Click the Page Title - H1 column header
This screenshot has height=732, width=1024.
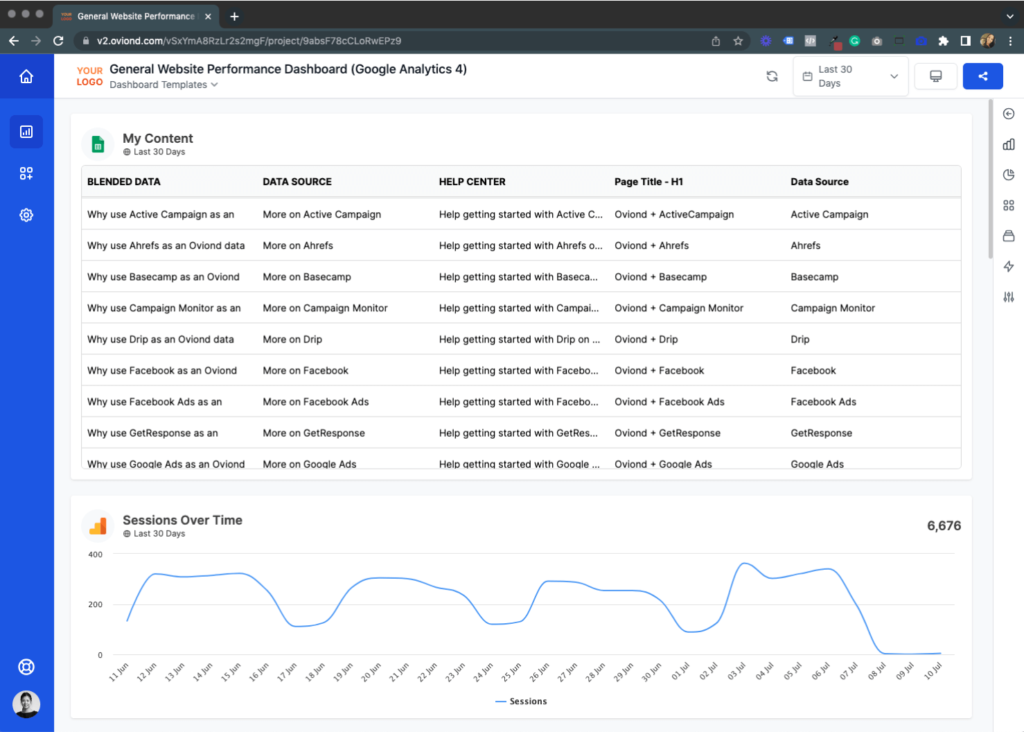[x=648, y=182]
